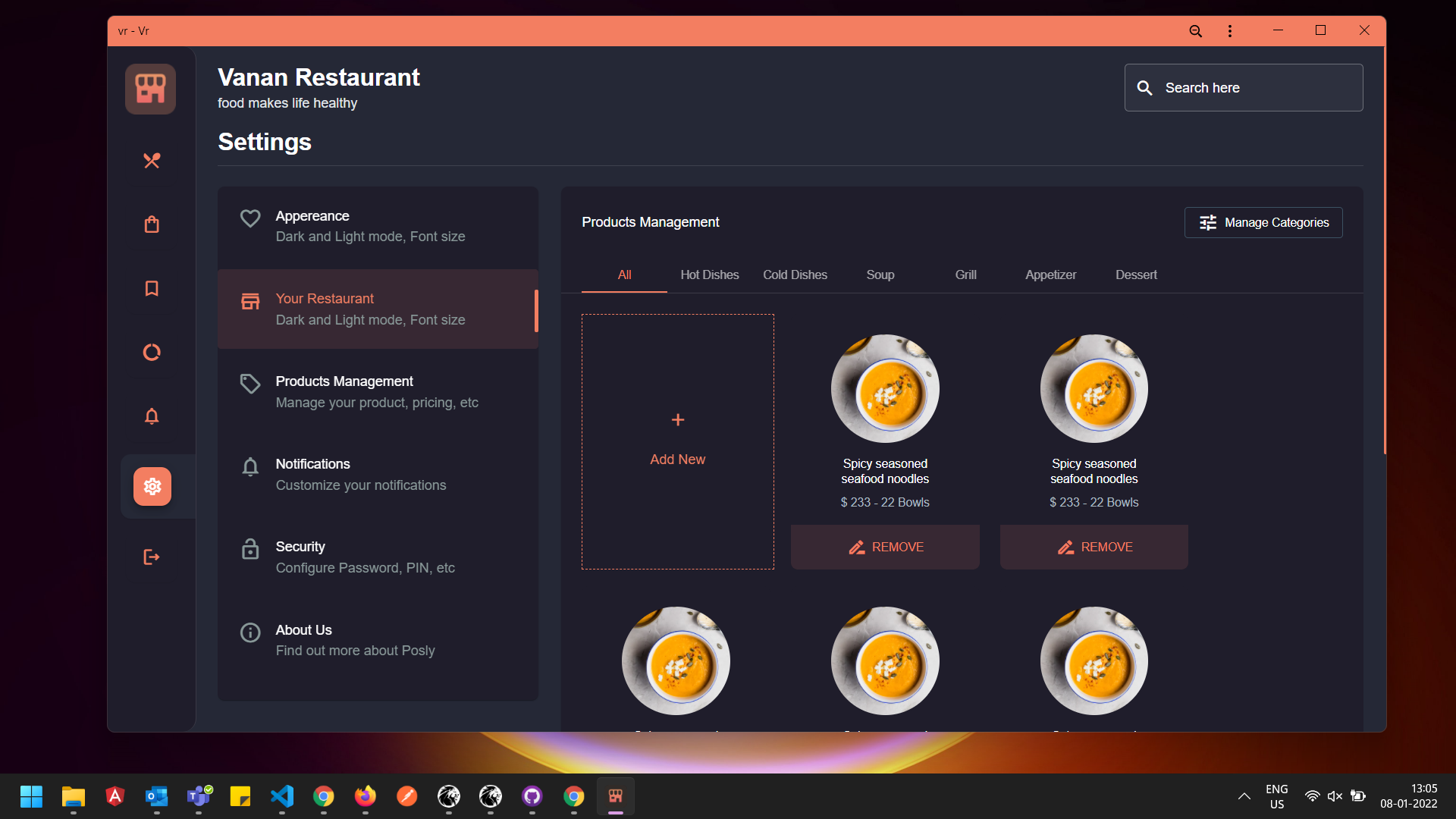Screen dimensions: 1456x819
Task: Click the Vanan Restaurant storefront logo
Action: pyautogui.click(x=150, y=88)
